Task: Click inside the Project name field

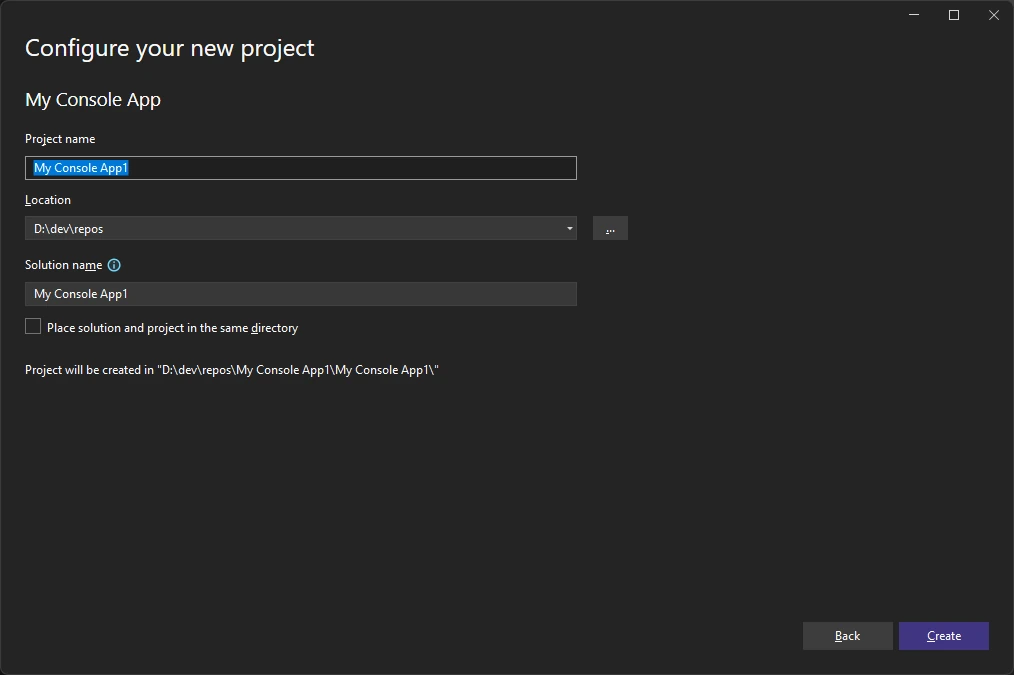Action: tap(300, 167)
